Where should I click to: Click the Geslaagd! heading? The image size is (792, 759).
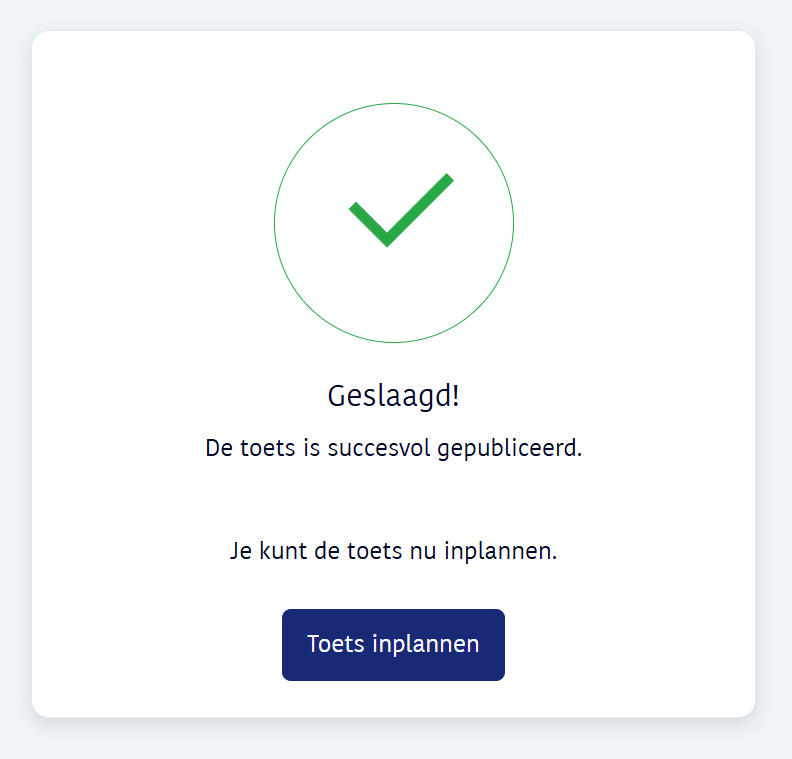pyautogui.click(x=393, y=396)
